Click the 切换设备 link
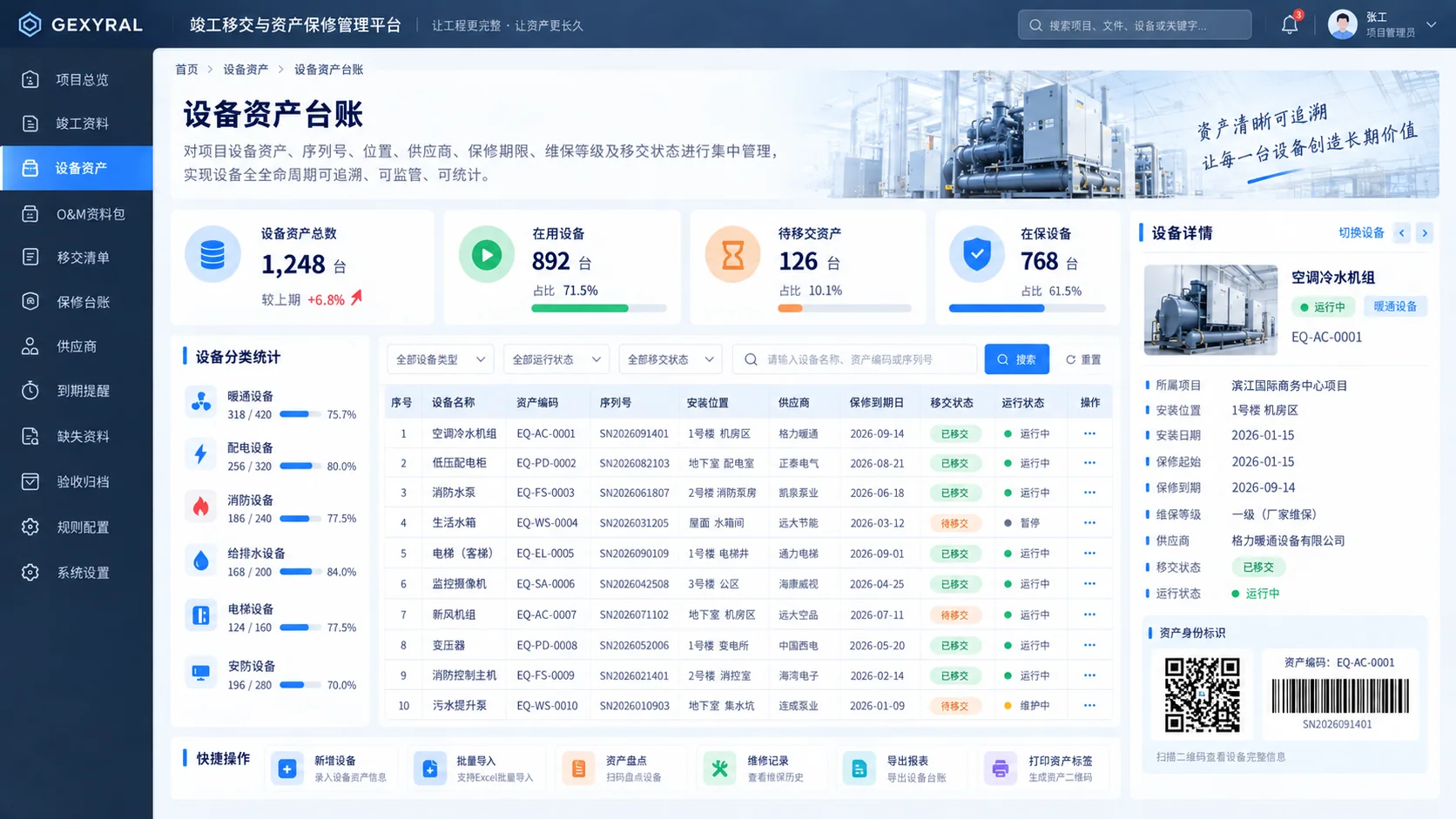Screen dimensions: 1456x819 point(1361,233)
